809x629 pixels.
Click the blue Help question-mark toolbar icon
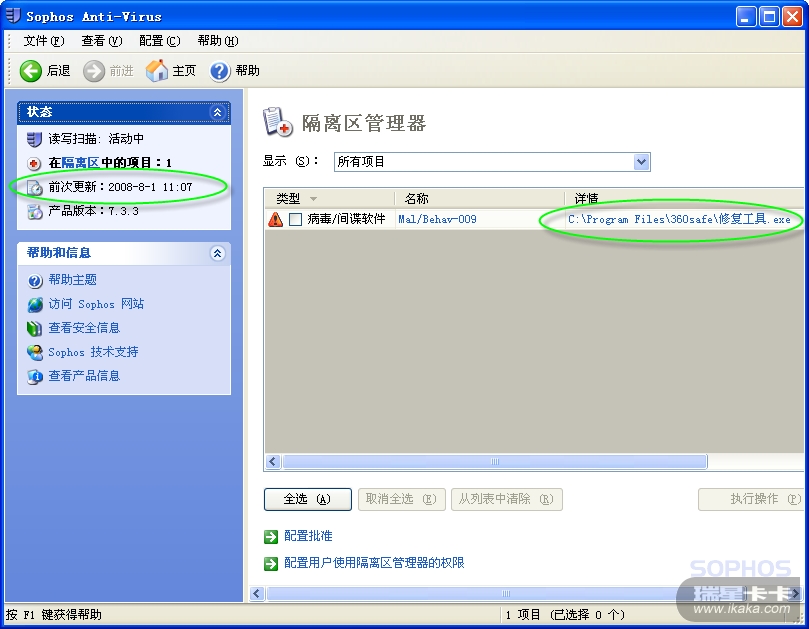coord(220,71)
